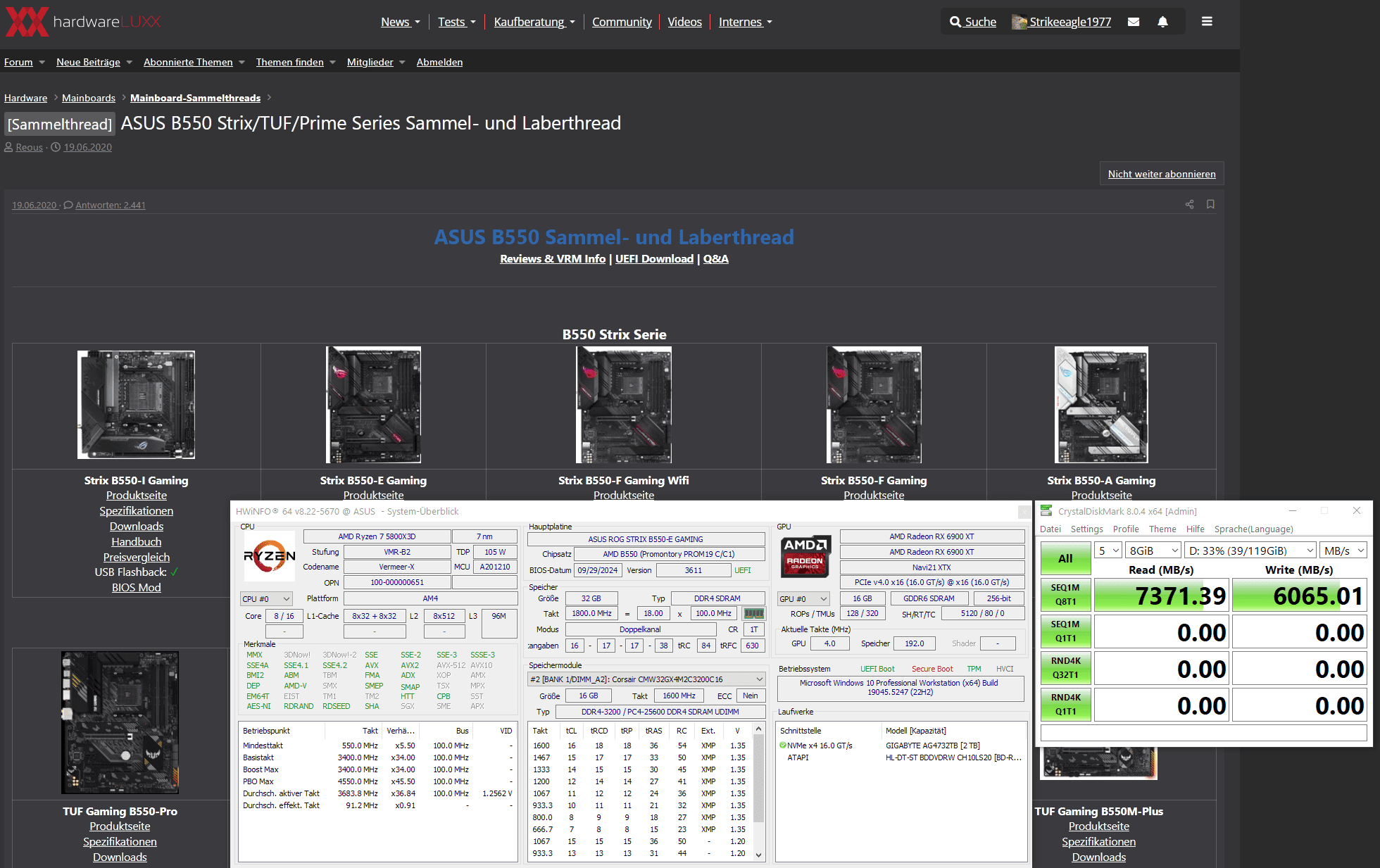Close the HWiNFO window
1380x868 pixels.
click(x=1024, y=512)
